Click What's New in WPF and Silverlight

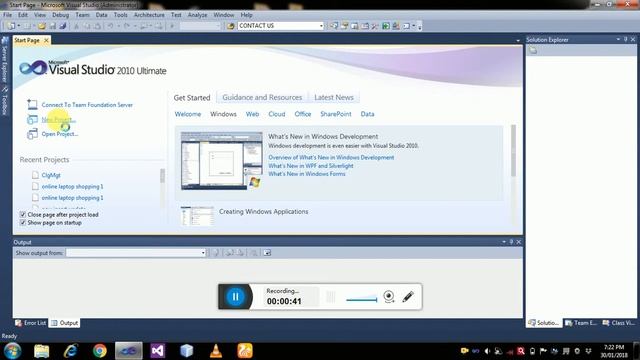click(311, 166)
